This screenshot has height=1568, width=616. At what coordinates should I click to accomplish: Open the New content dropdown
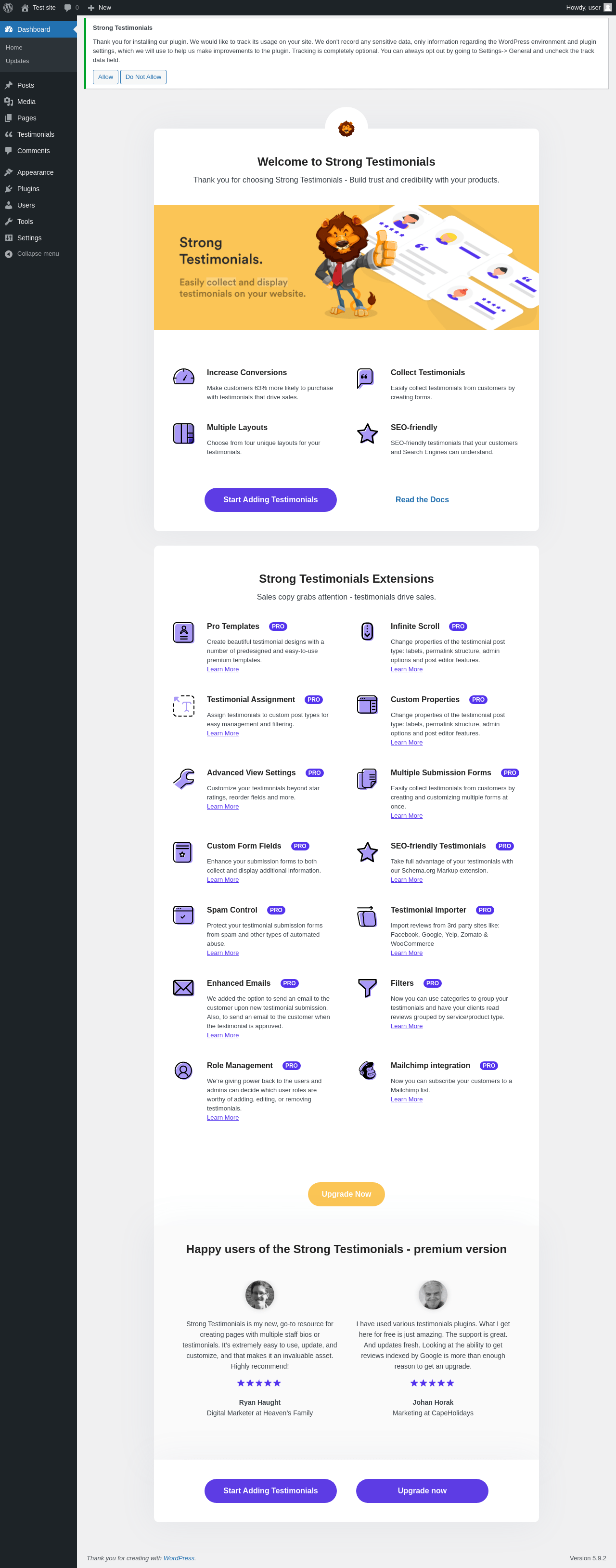pyautogui.click(x=99, y=7)
